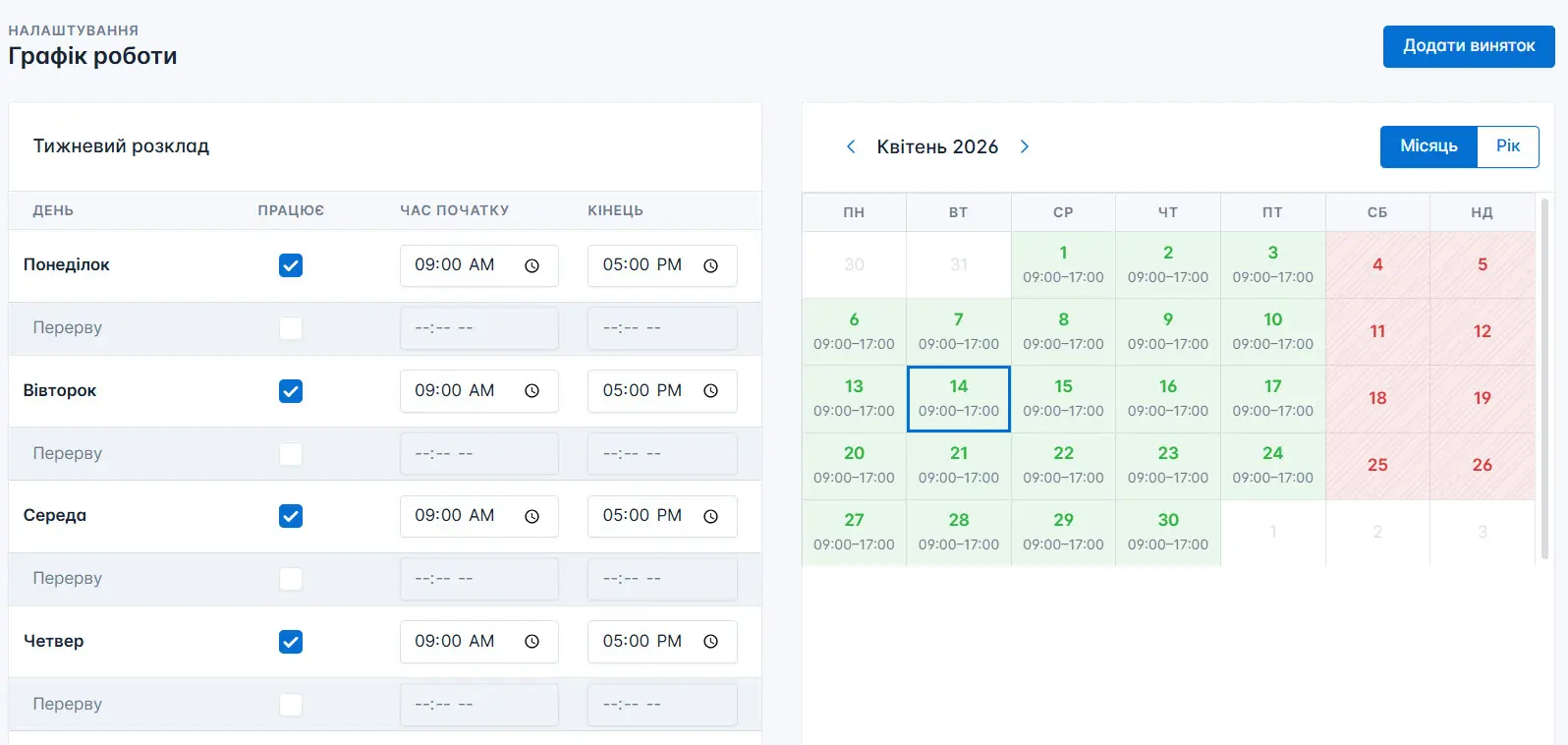Click the calendar vertical scrollbar

(1545, 379)
